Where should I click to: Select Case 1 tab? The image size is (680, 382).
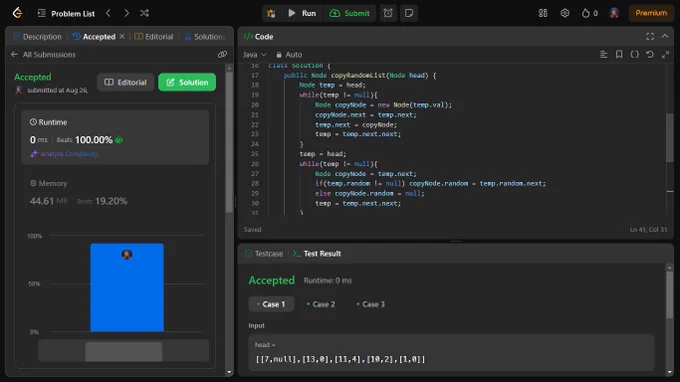click(271, 304)
